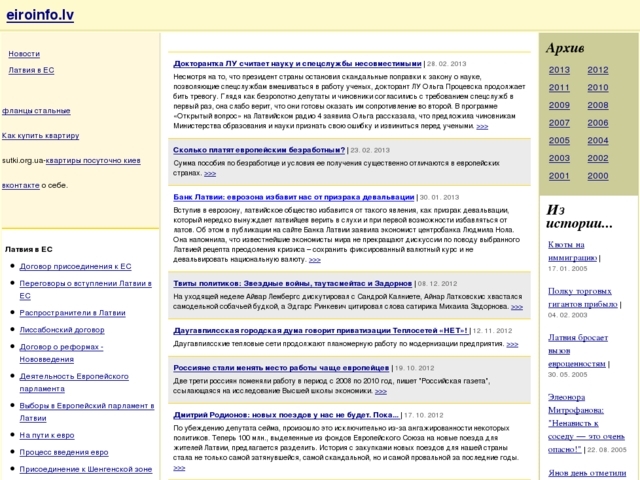Screen dimensions: 640x480
Task: Click date 28. 02. 2013 text
Action: coord(447,64)
